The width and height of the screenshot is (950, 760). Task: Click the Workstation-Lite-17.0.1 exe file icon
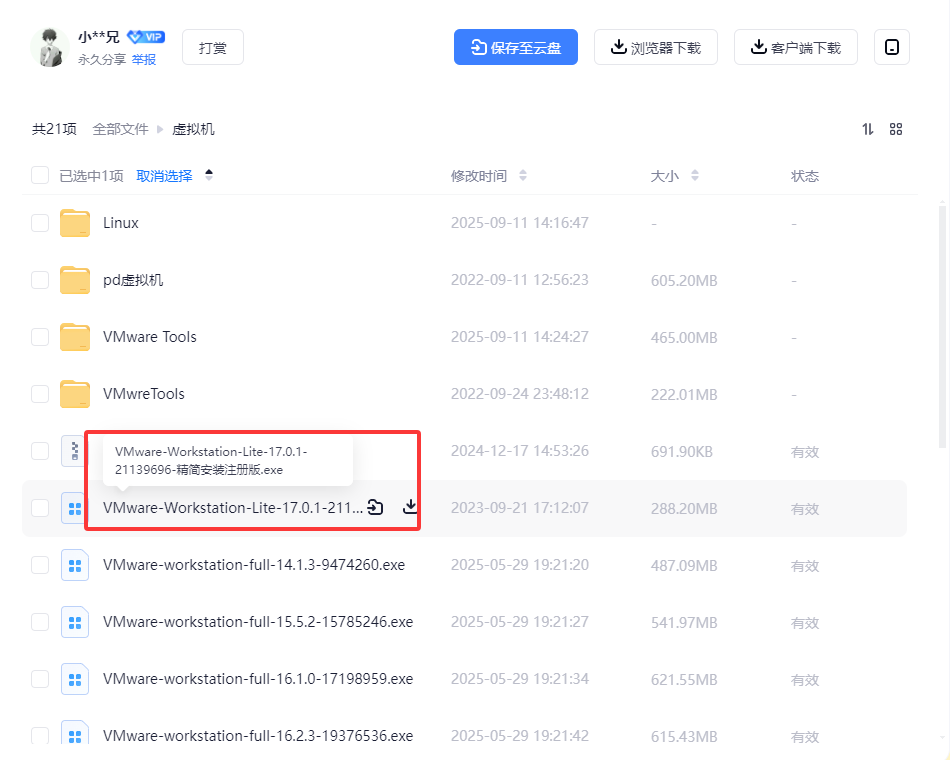pyautogui.click(x=75, y=508)
